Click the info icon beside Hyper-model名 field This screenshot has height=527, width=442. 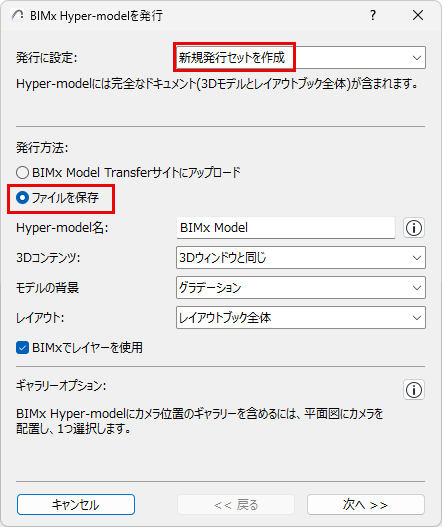[x=414, y=228]
